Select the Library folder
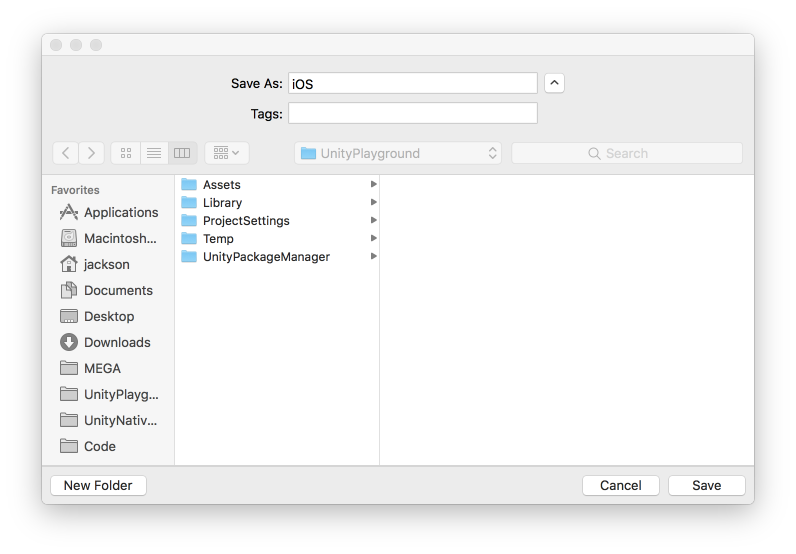 [277, 203]
